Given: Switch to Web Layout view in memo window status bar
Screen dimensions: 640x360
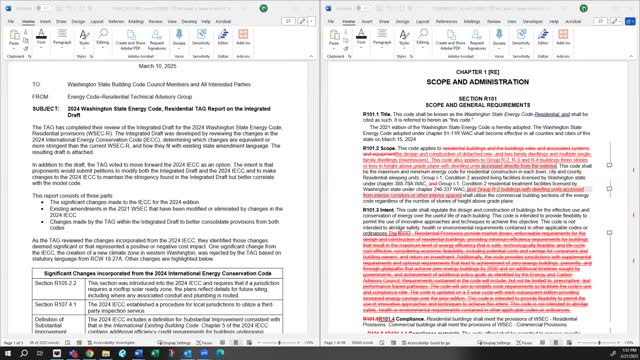Looking at the screenshot, I should coord(249,343).
